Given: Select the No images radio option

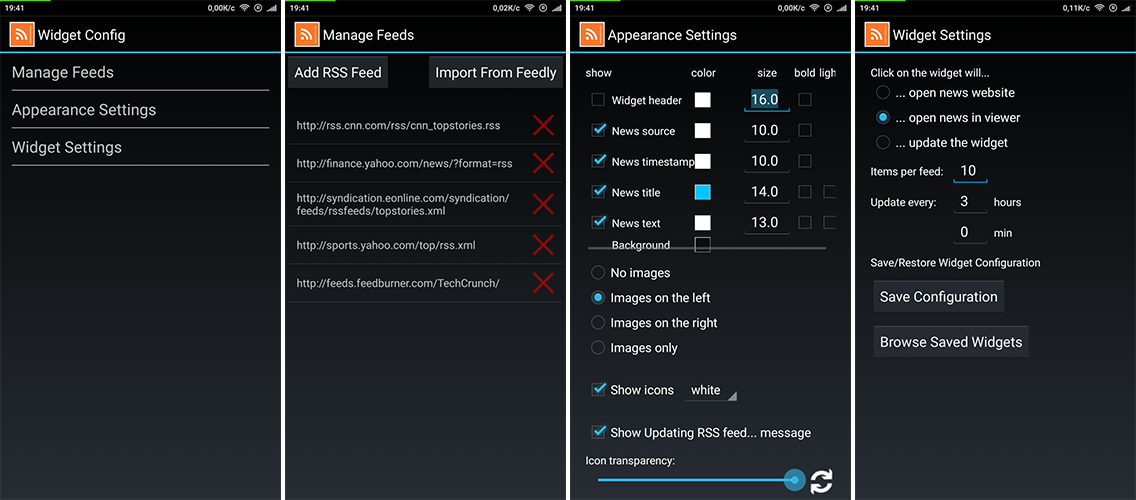Looking at the screenshot, I should pos(598,273).
